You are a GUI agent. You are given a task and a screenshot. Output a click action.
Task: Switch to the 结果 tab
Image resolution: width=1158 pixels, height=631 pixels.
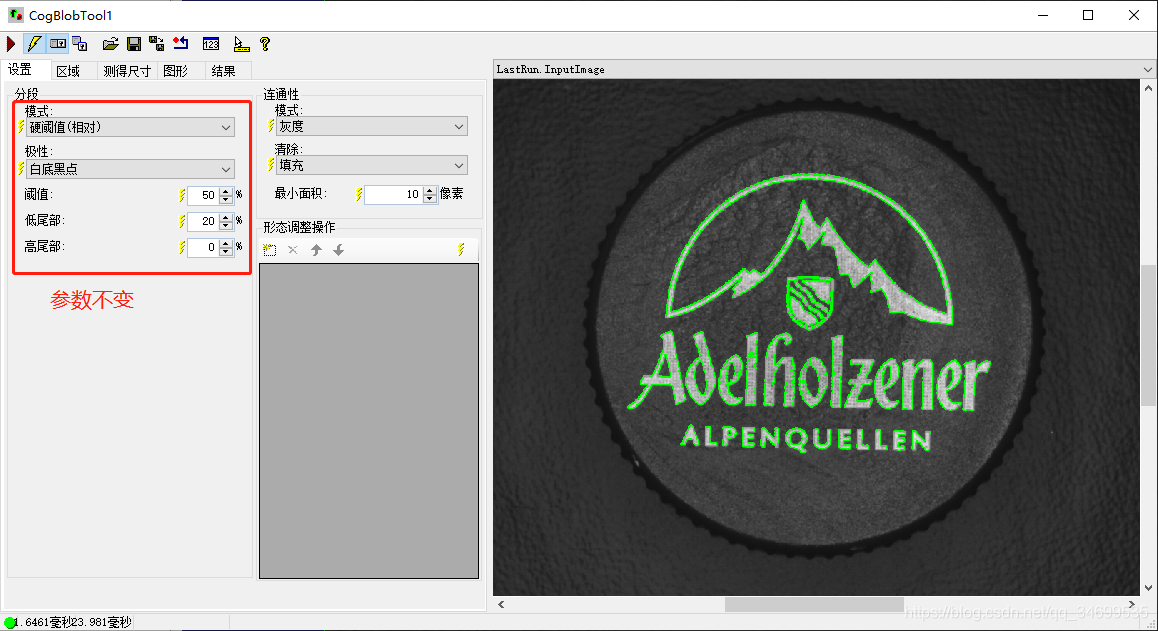coord(224,71)
